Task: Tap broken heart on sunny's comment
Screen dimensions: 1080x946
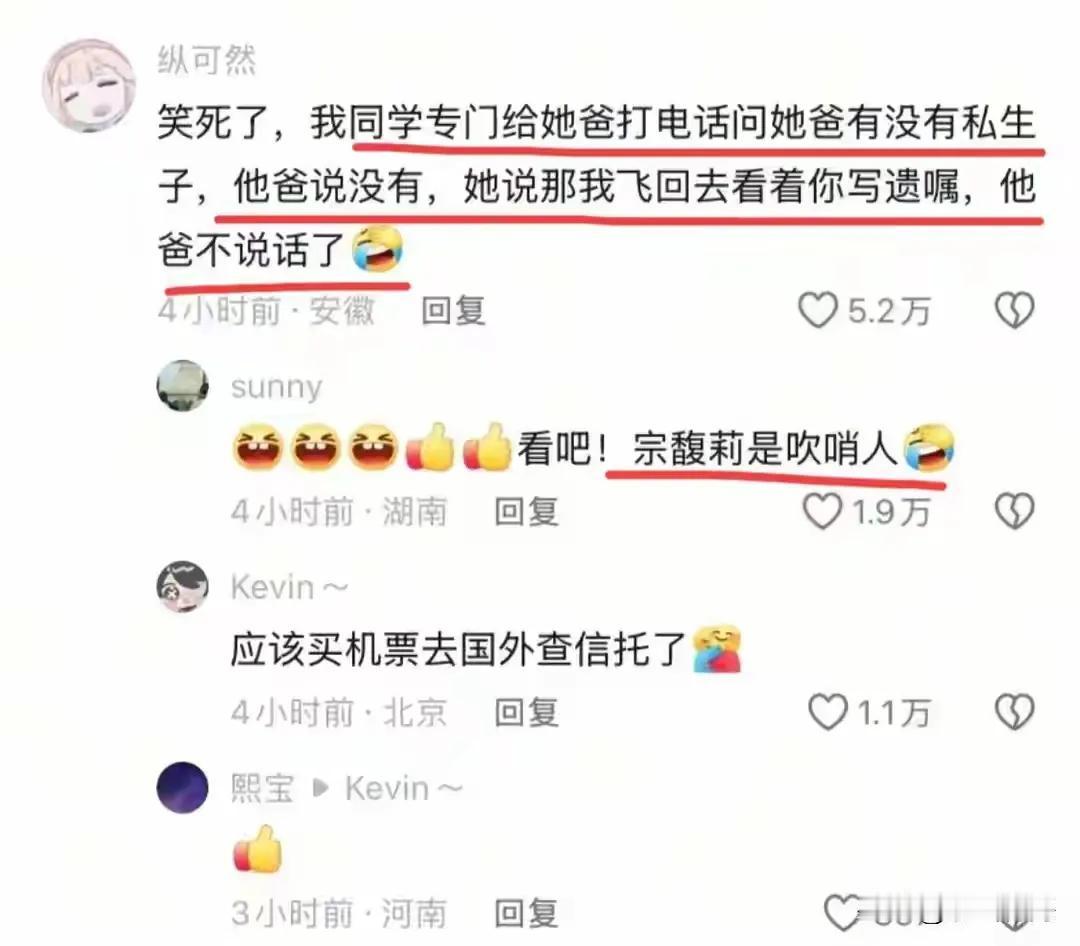Action: (1015, 511)
